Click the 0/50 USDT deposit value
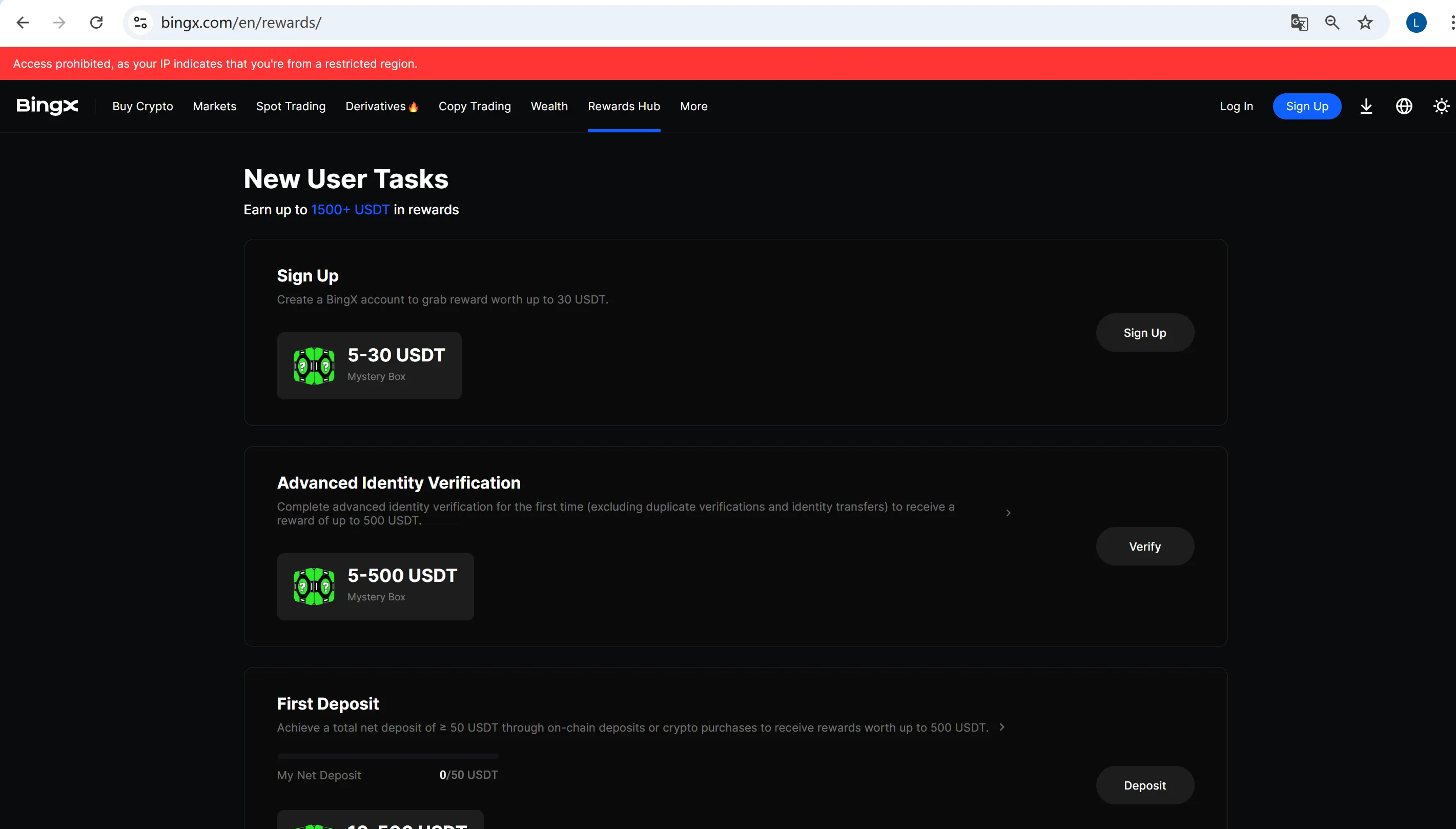 468,775
